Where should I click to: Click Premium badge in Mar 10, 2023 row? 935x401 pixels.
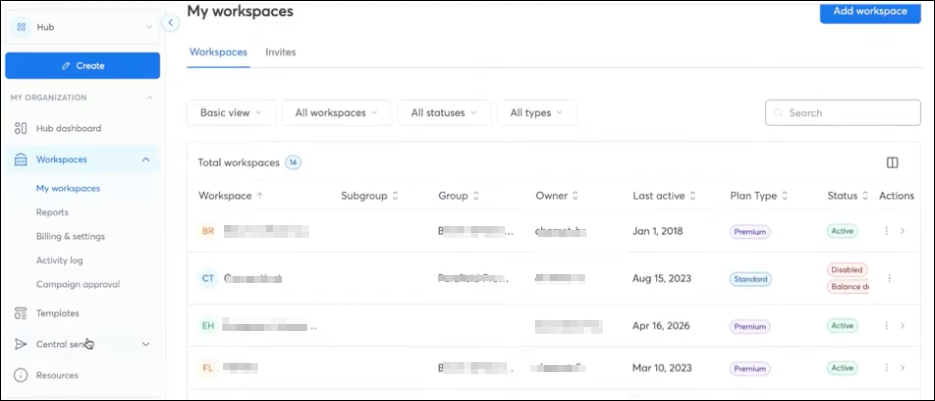(x=750, y=369)
